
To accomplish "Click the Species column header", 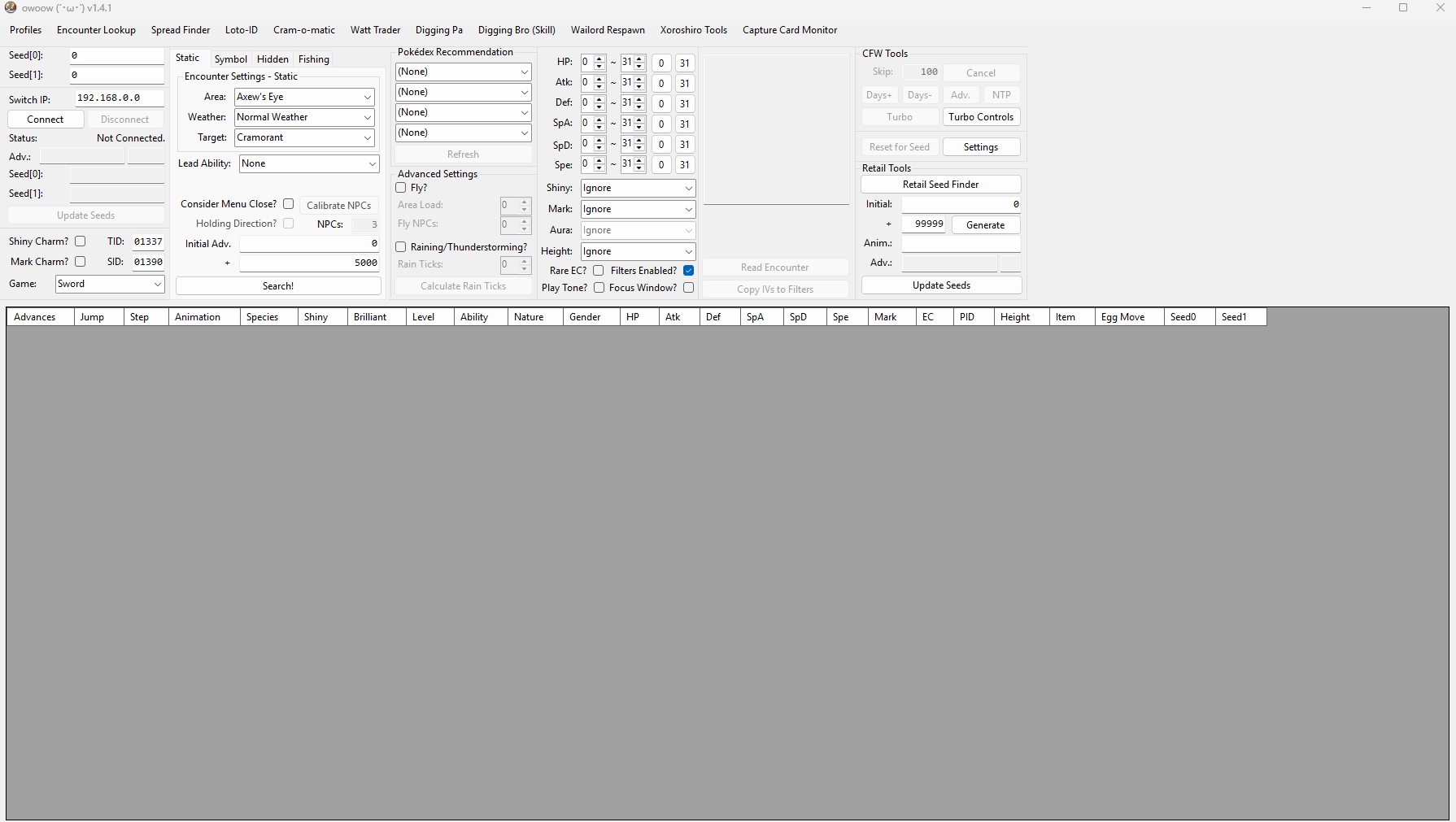I will (x=268, y=317).
